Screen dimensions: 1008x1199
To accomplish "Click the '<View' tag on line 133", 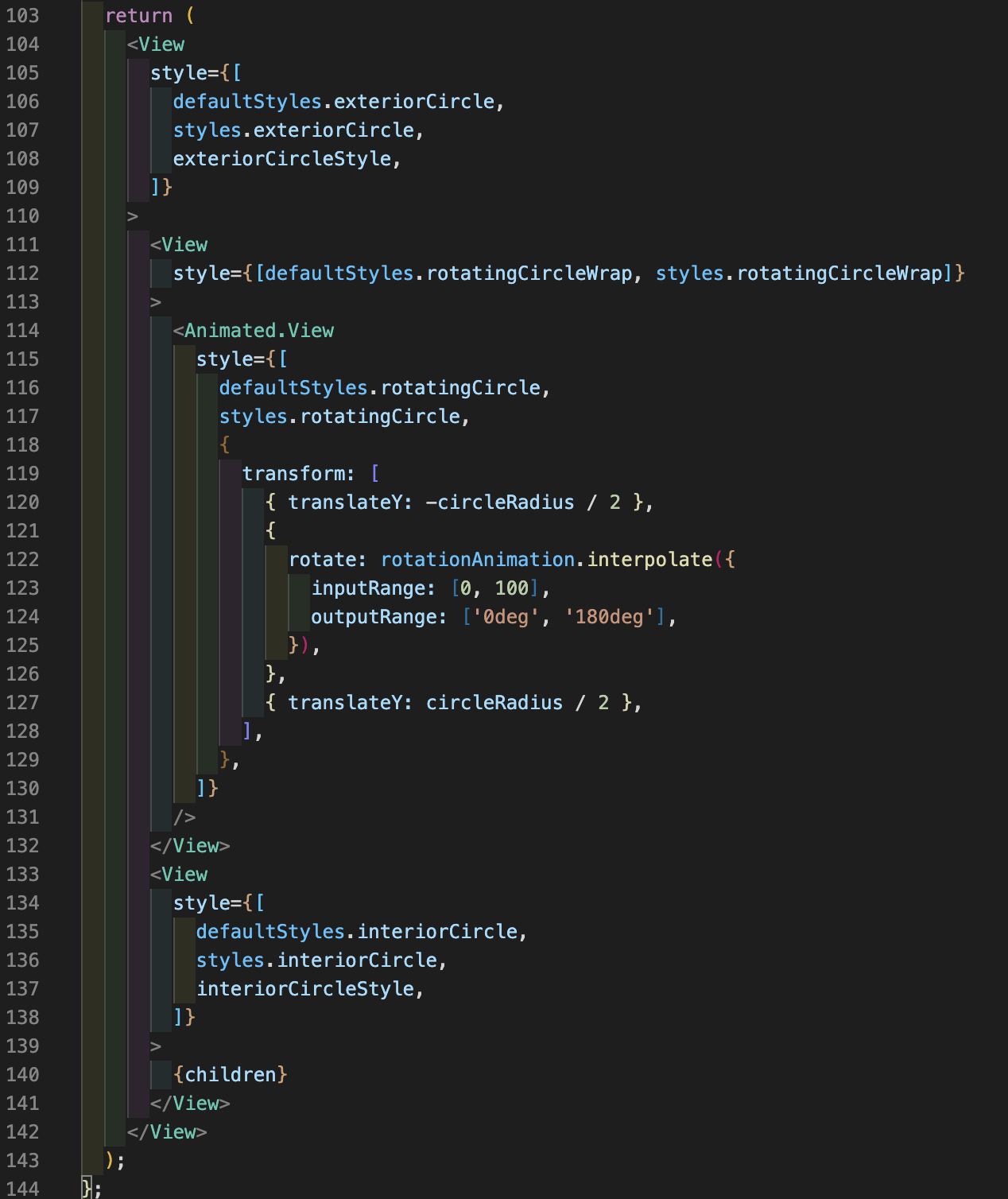I will pos(179,874).
